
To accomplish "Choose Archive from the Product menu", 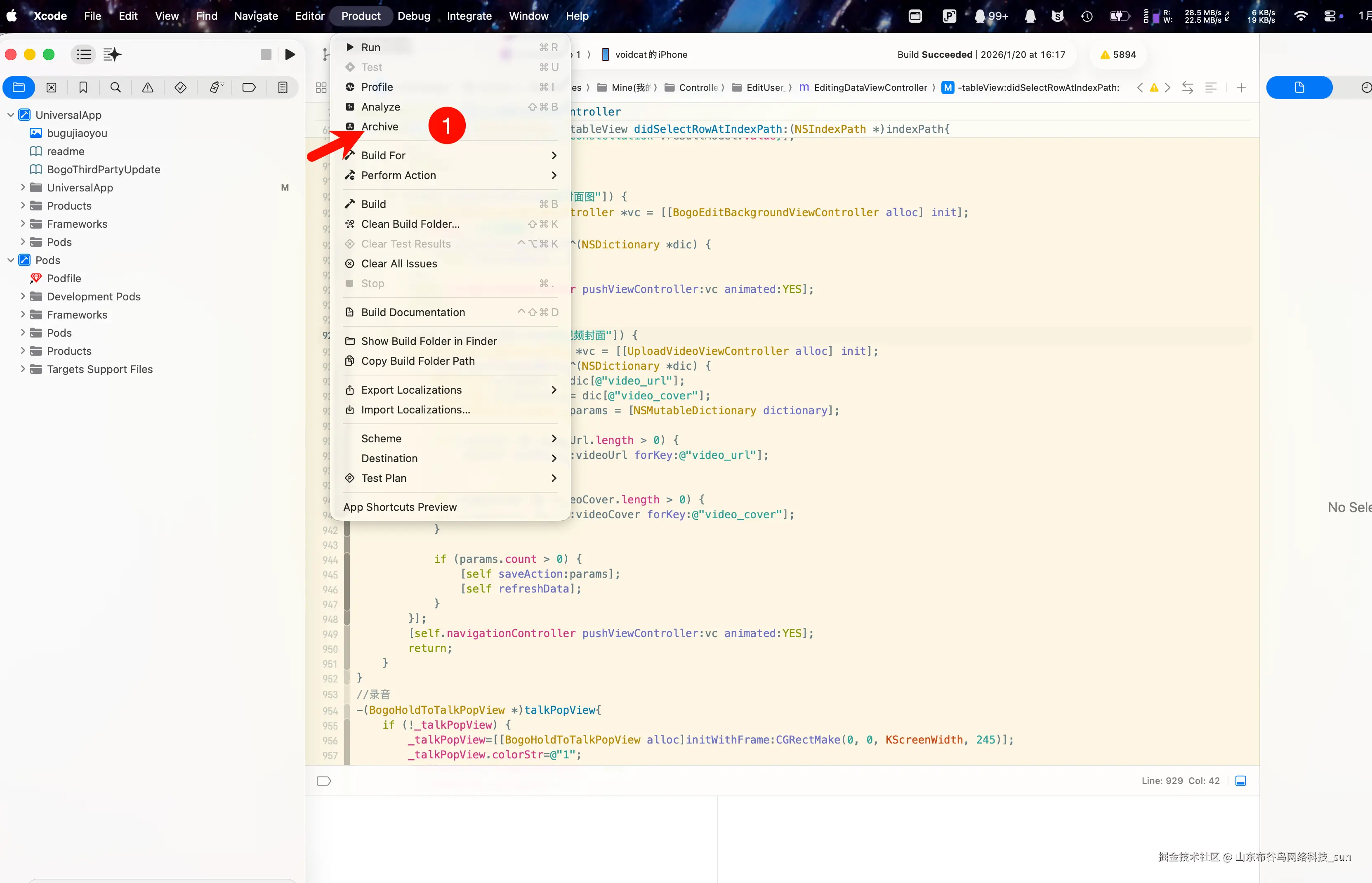I will point(380,127).
